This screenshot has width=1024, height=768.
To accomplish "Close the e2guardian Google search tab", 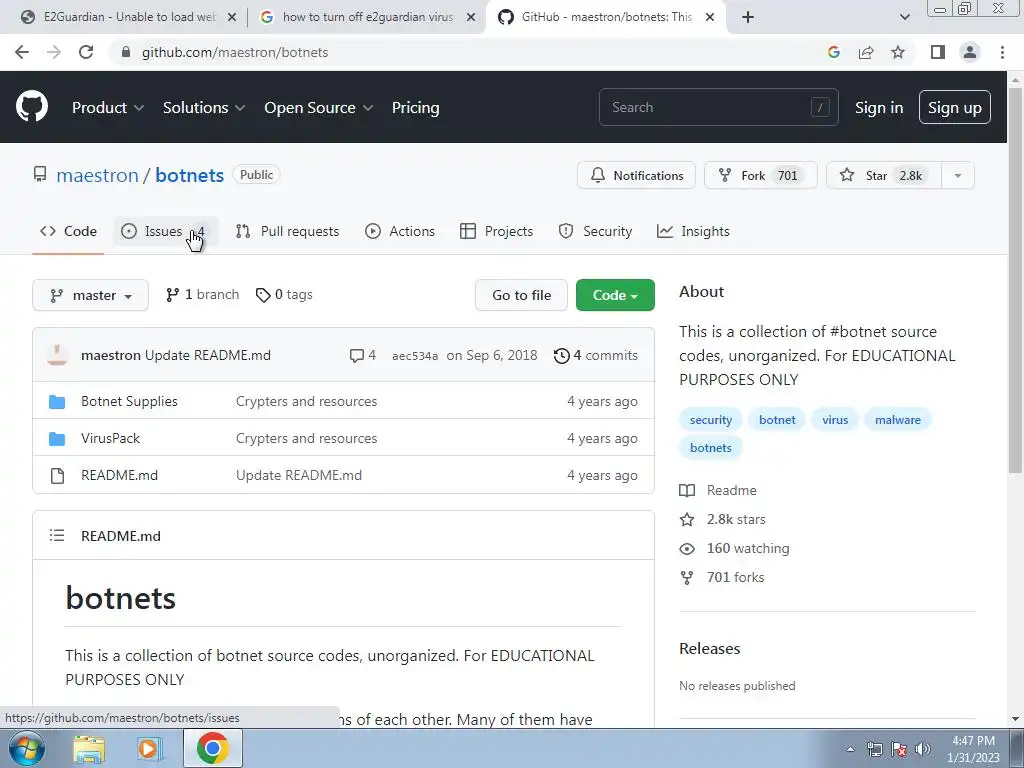I will tap(471, 17).
